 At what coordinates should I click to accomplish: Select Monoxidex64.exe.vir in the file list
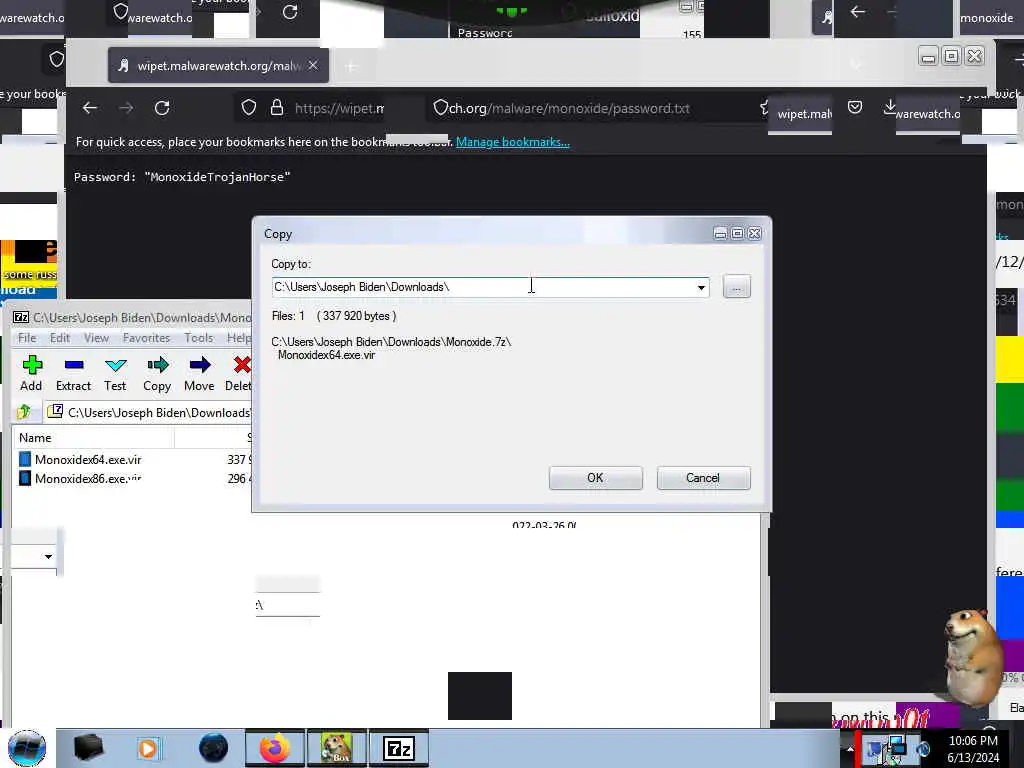88,460
